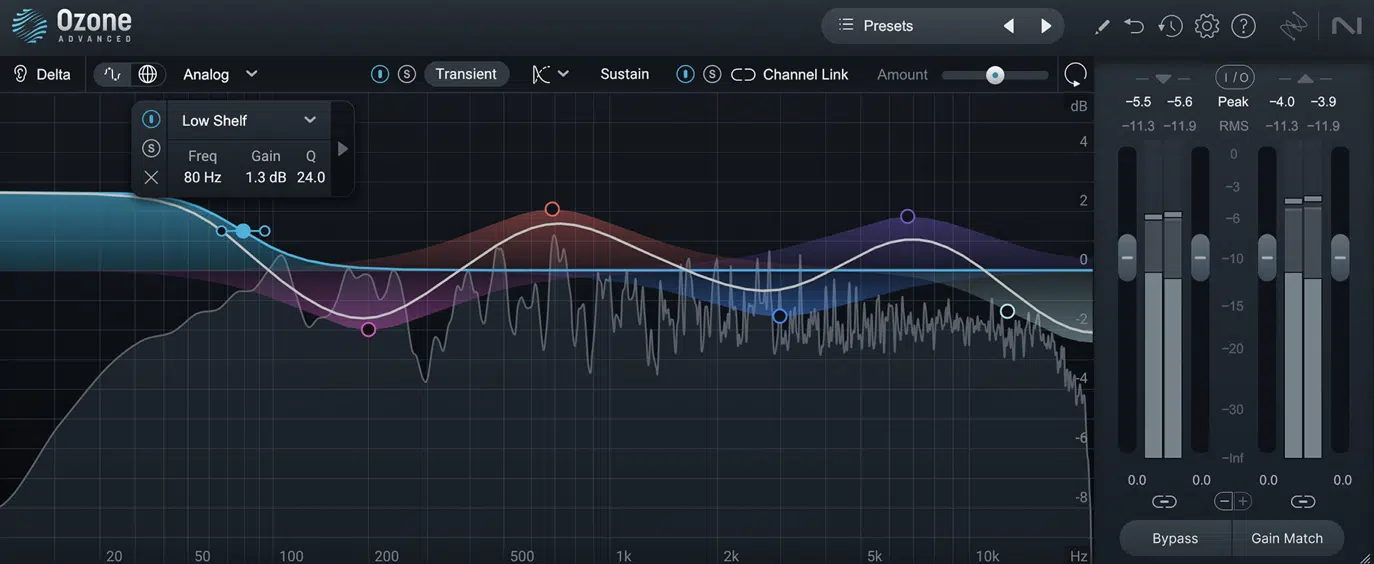Viewport: 1374px width, 564px height.
Task: Select the red EQ node near 600 Hz
Action: (552, 209)
